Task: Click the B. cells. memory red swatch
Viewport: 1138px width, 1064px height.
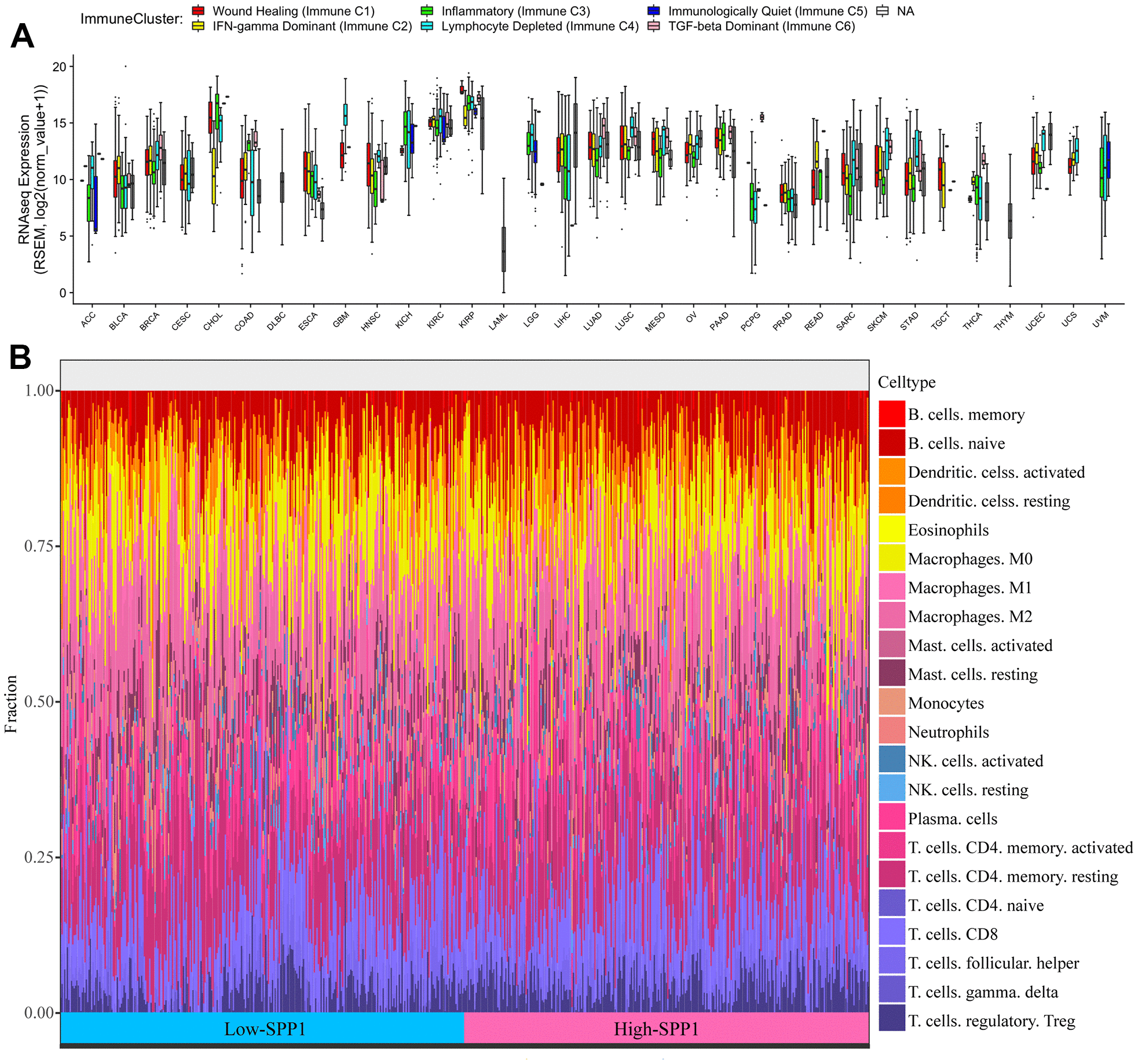Action: pyautogui.click(x=891, y=414)
